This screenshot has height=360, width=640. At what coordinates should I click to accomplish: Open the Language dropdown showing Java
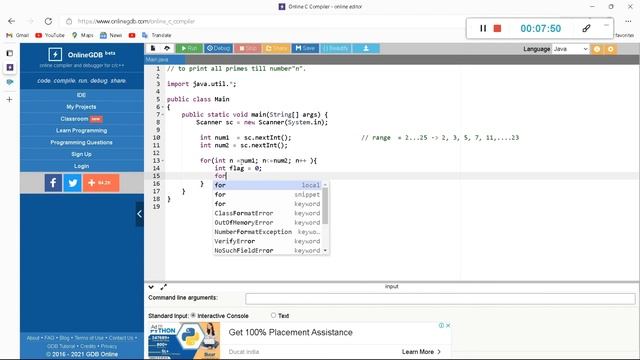pos(570,49)
